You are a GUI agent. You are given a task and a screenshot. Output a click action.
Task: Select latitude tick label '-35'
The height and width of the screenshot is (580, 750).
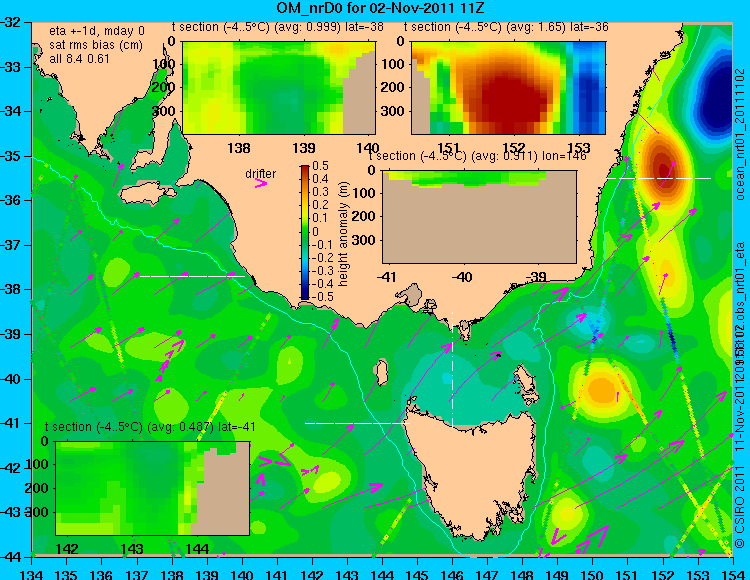tap(11, 156)
